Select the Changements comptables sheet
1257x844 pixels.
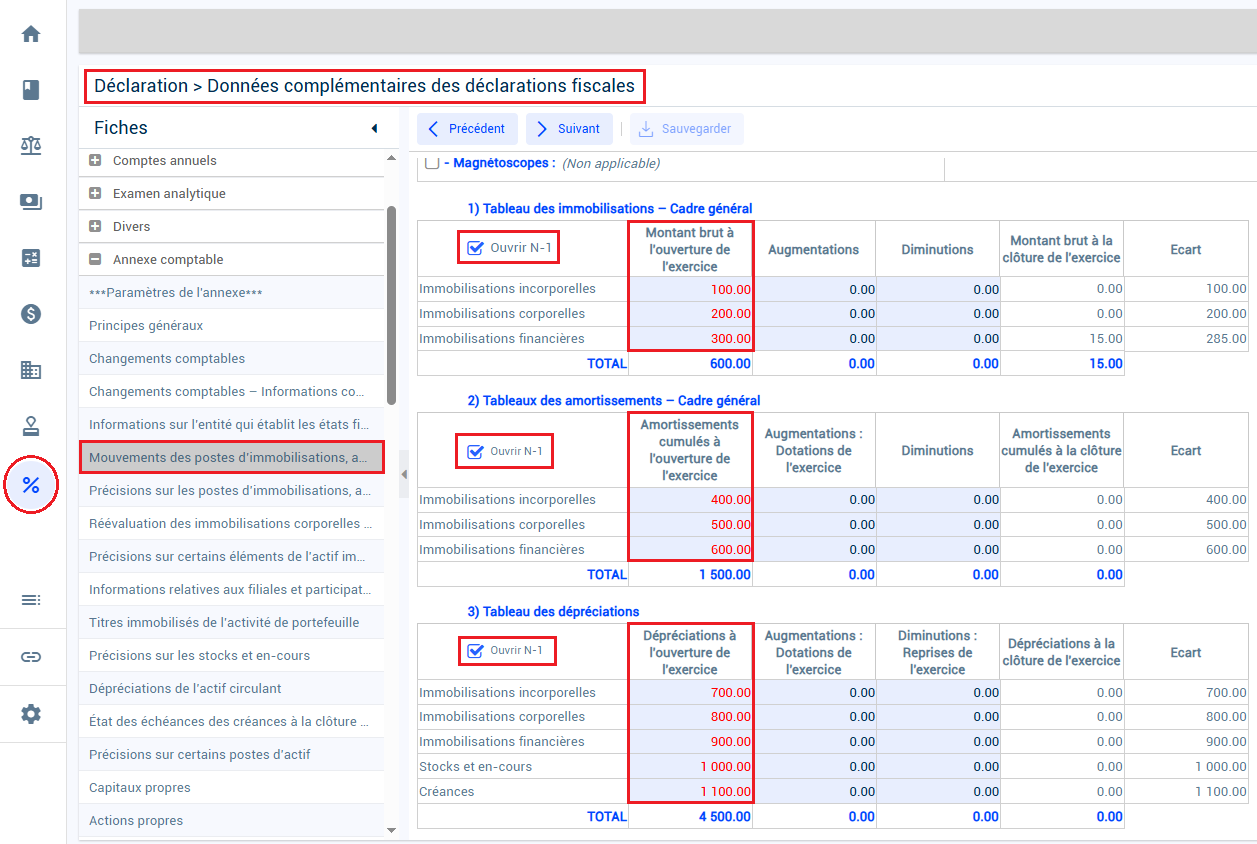click(x=231, y=359)
